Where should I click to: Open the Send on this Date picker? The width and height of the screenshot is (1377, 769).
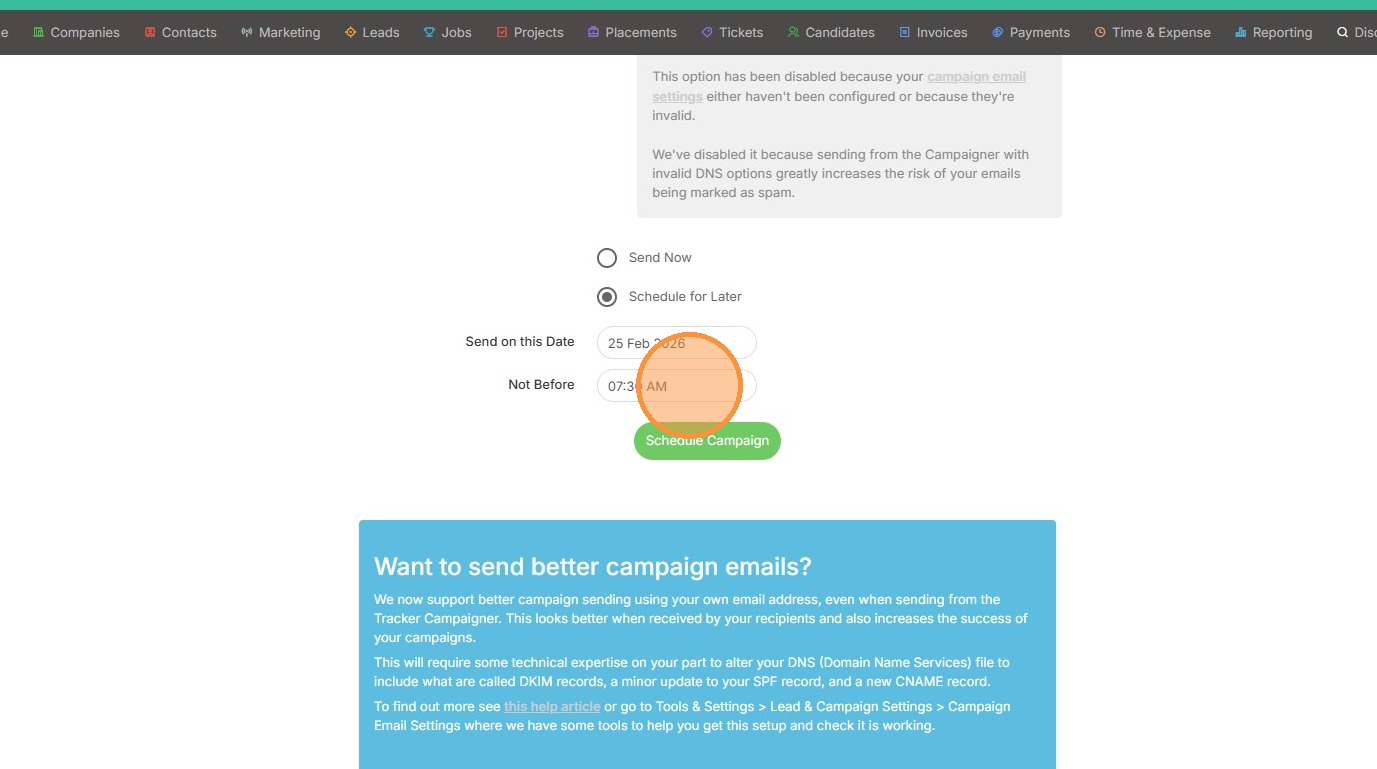click(x=676, y=343)
